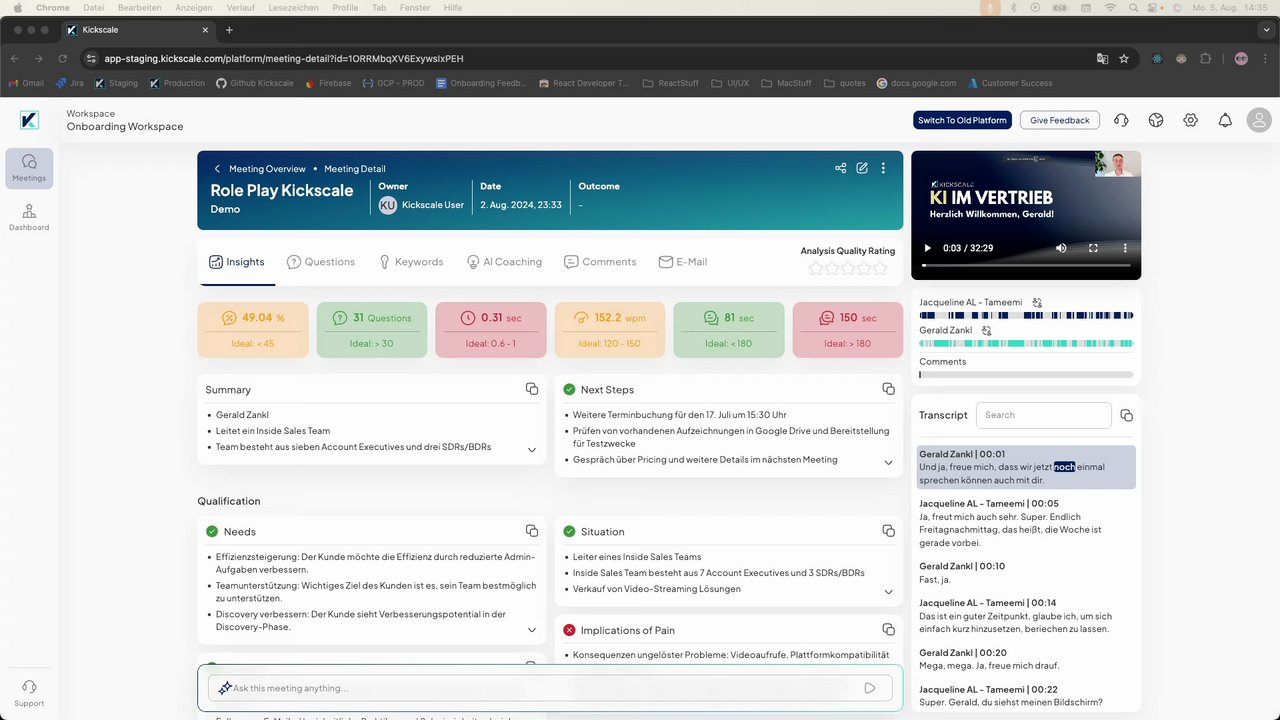
Task: Open the E-Mail tab
Action: pyautogui.click(x=683, y=262)
